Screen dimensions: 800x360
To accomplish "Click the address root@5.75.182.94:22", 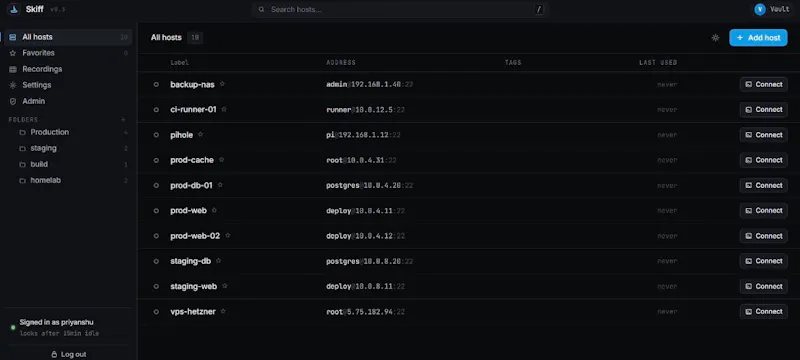I will 365,312.
